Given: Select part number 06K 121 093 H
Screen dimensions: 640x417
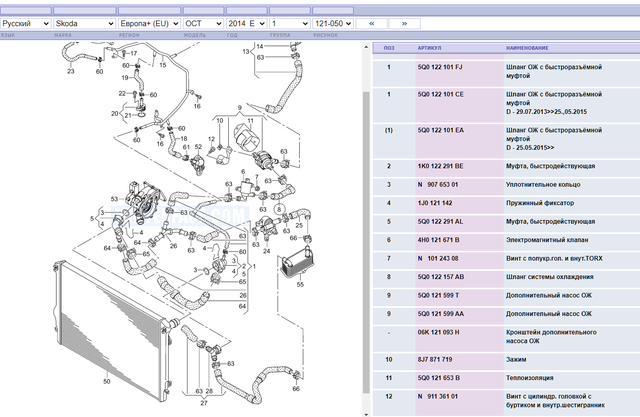Looking at the screenshot, I should pyautogui.click(x=438, y=332).
